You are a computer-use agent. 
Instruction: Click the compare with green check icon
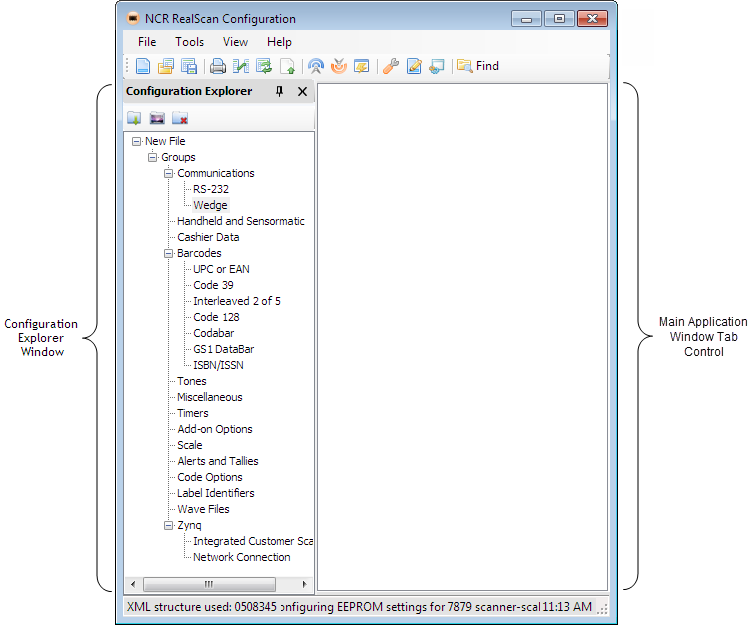[x=241, y=66]
